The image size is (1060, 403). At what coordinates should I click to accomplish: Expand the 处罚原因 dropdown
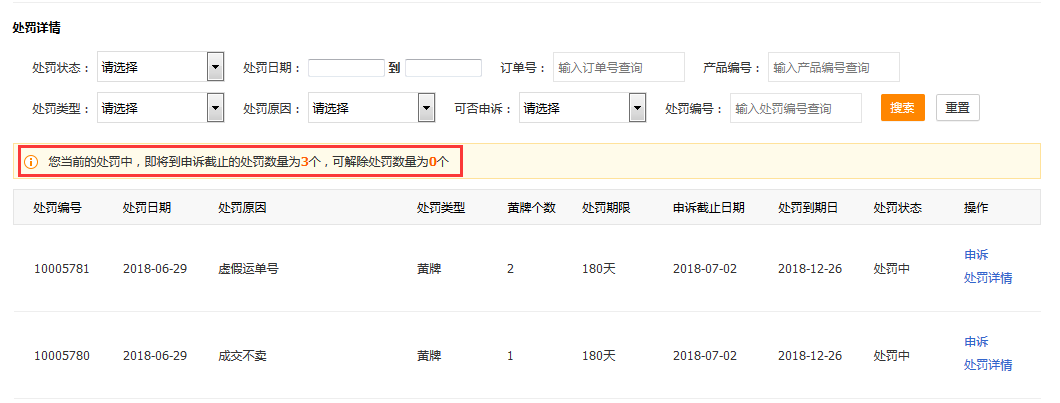point(371,108)
